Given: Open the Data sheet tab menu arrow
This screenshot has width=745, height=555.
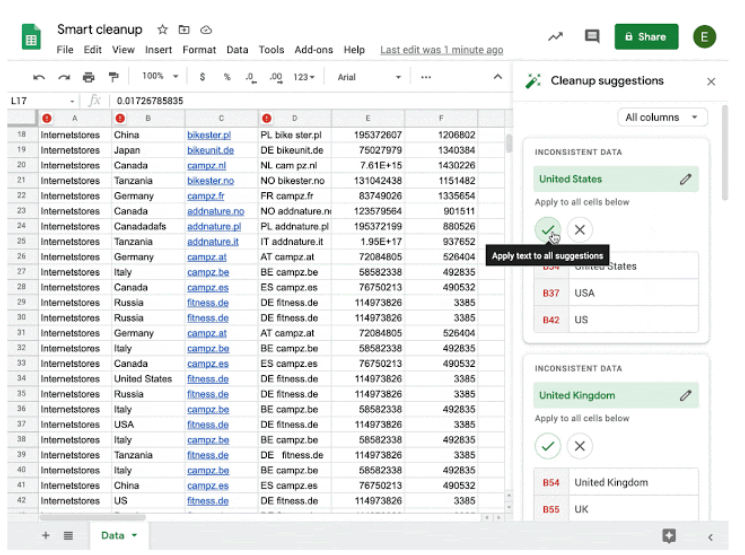Looking at the screenshot, I should [x=134, y=536].
